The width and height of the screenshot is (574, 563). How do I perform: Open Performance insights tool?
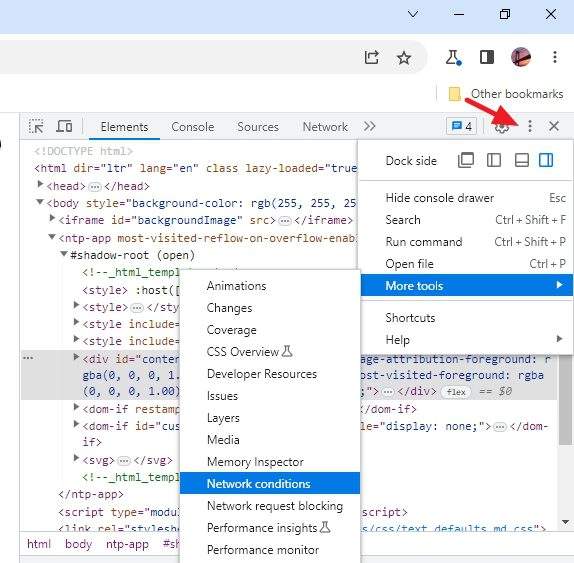pyautogui.click(x=270, y=528)
